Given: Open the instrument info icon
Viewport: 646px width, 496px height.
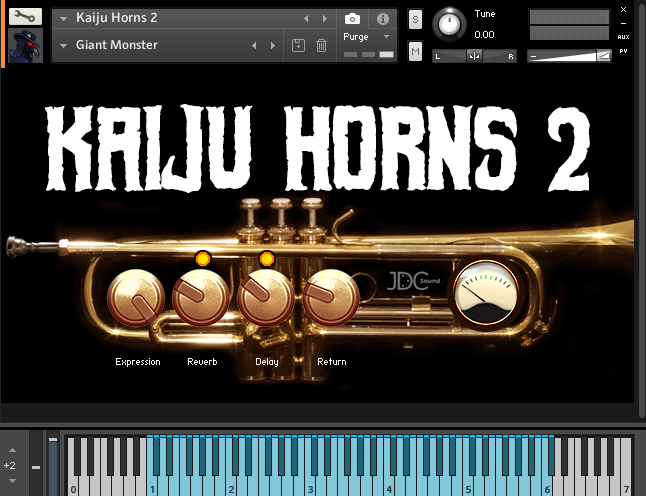Looking at the screenshot, I should click(x=383, y=19).
